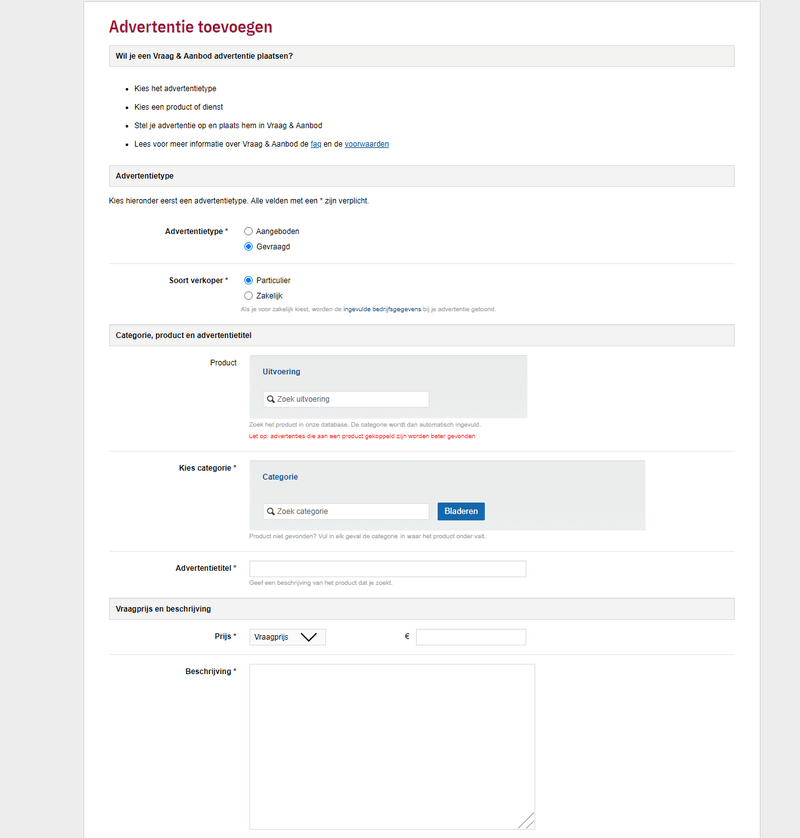Open the voorwaarden link
This screenshot has height=838, width=800.
[x=367, y=144]
